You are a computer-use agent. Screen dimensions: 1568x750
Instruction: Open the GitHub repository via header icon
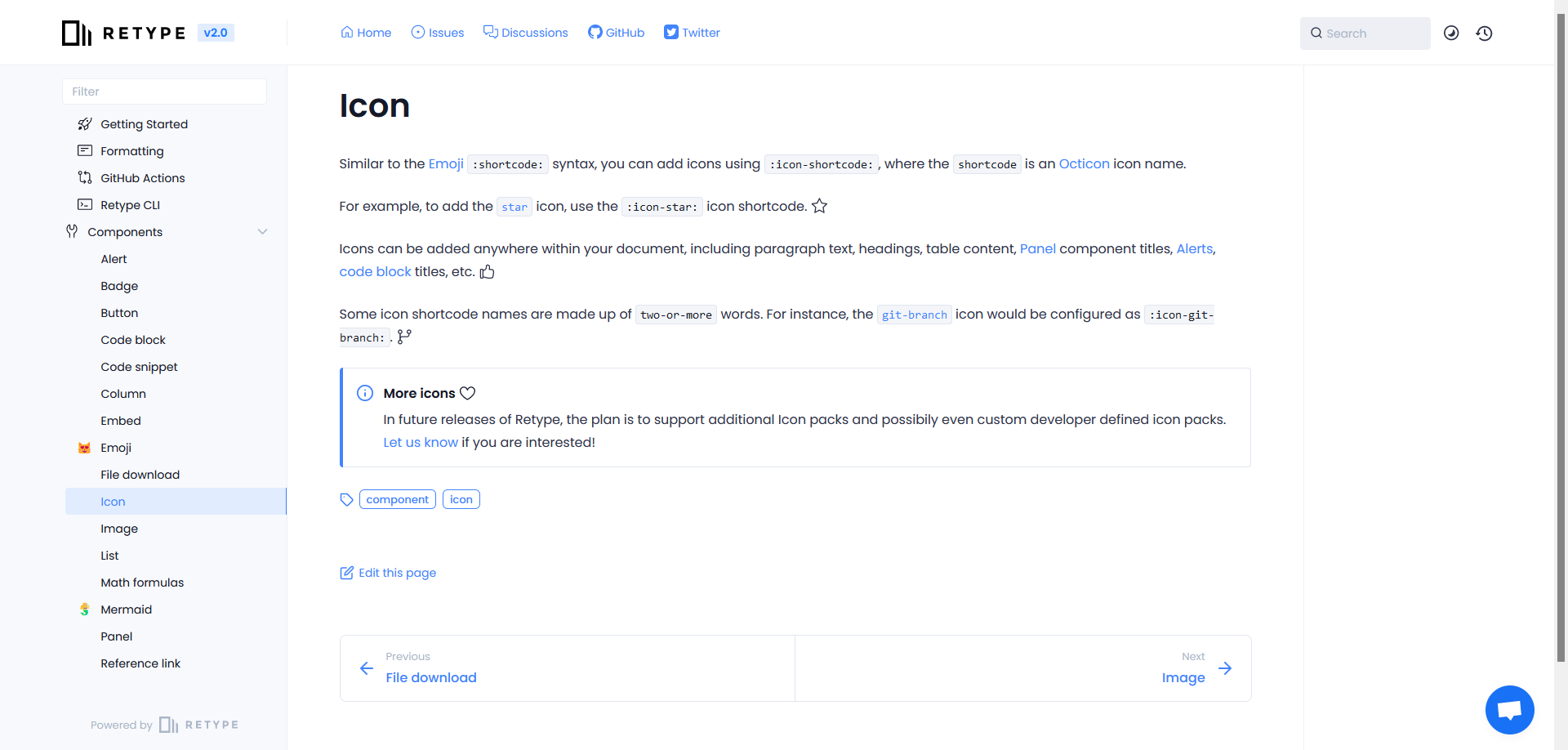pyautogui.click(x=616, y=33)
